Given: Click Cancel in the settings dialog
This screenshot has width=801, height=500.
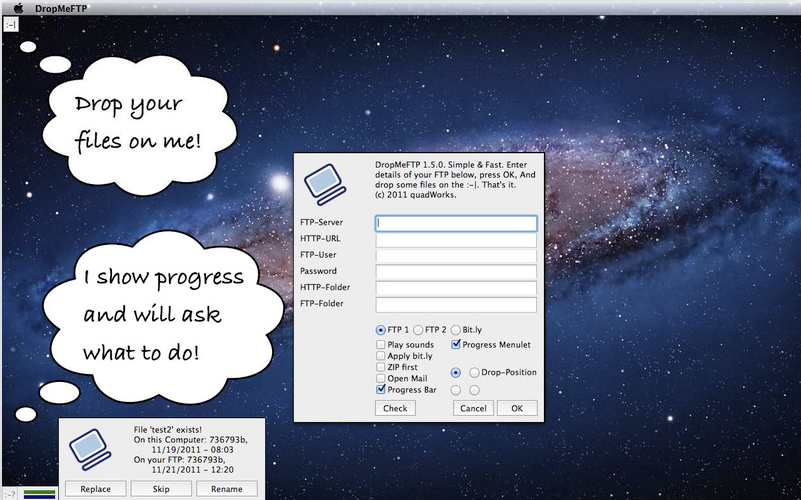Looking at the screenshot, I should [x=473, y=408].
